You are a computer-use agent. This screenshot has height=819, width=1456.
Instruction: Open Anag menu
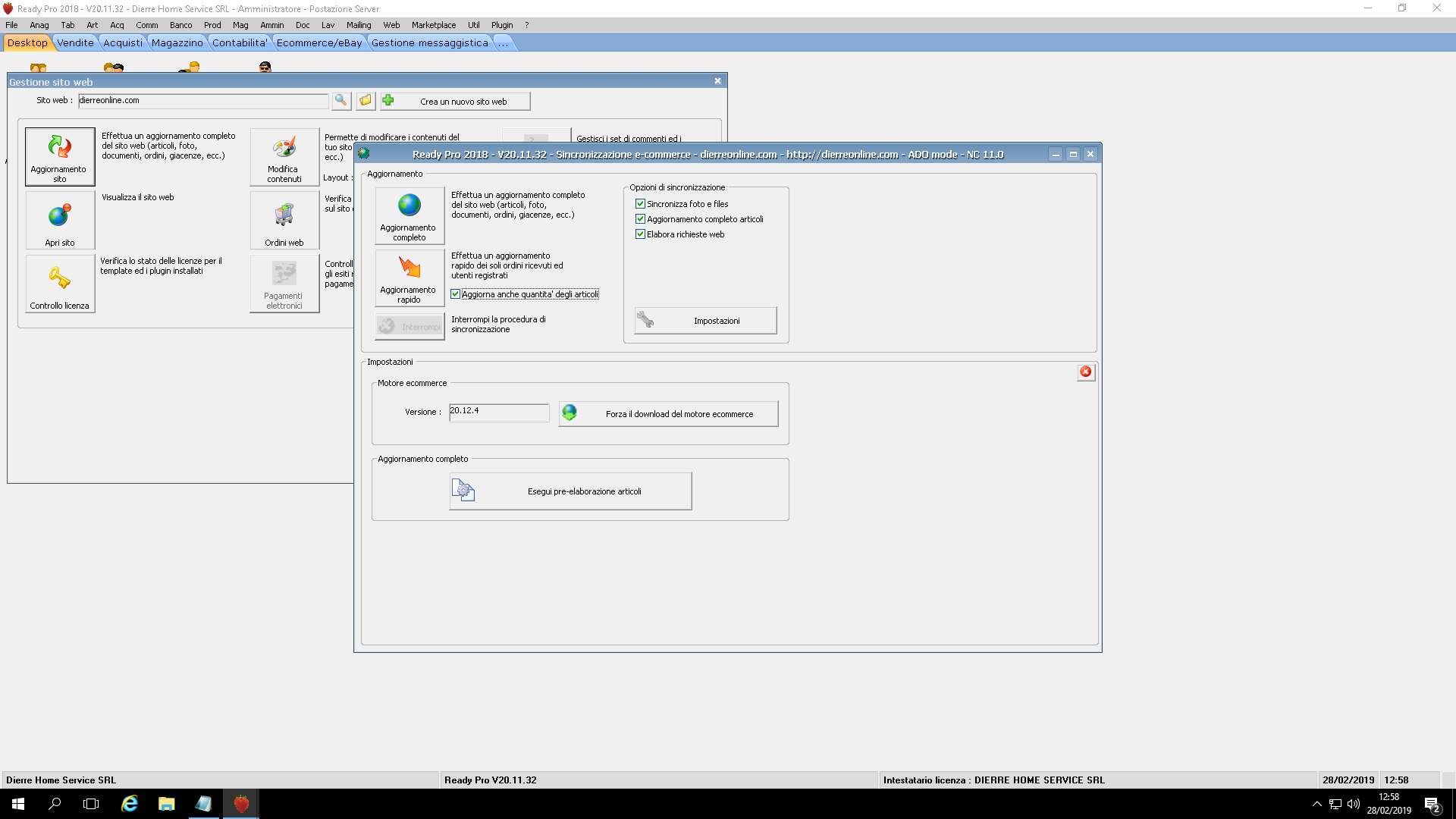39,25
